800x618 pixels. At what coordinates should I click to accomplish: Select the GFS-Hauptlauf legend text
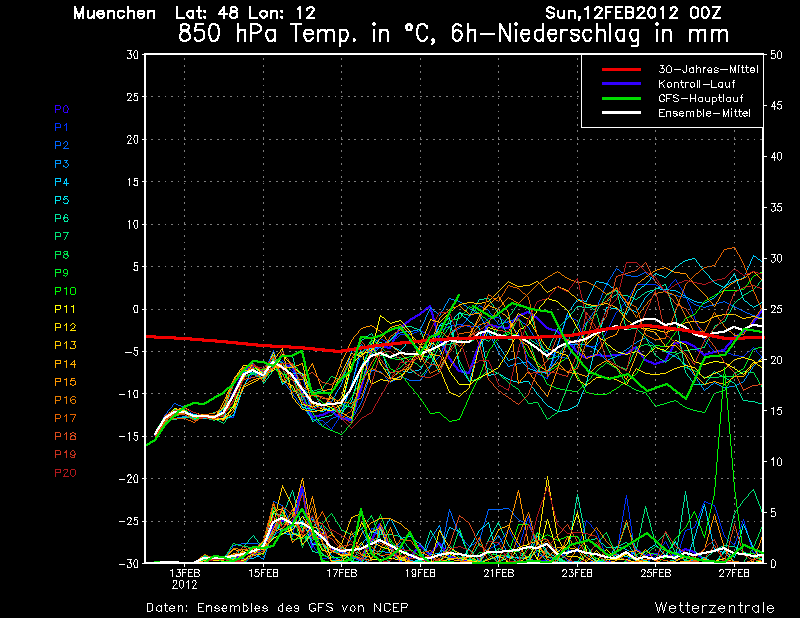(x=701, y=98)
